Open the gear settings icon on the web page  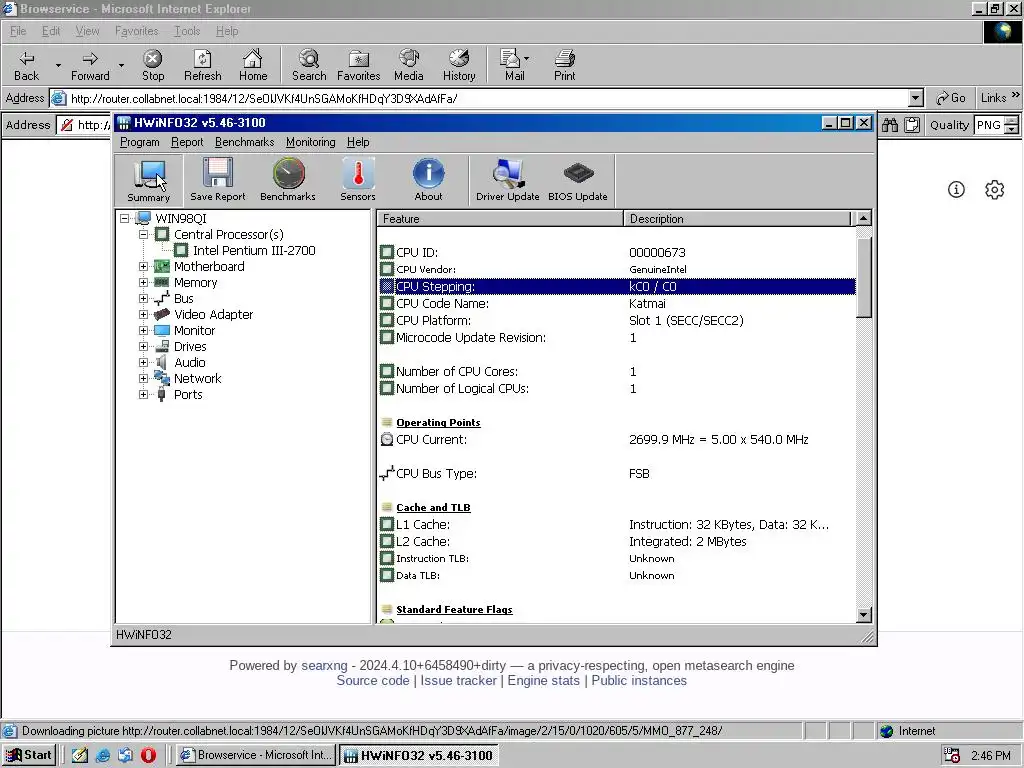pyautogui.click(x=995, y=189)
